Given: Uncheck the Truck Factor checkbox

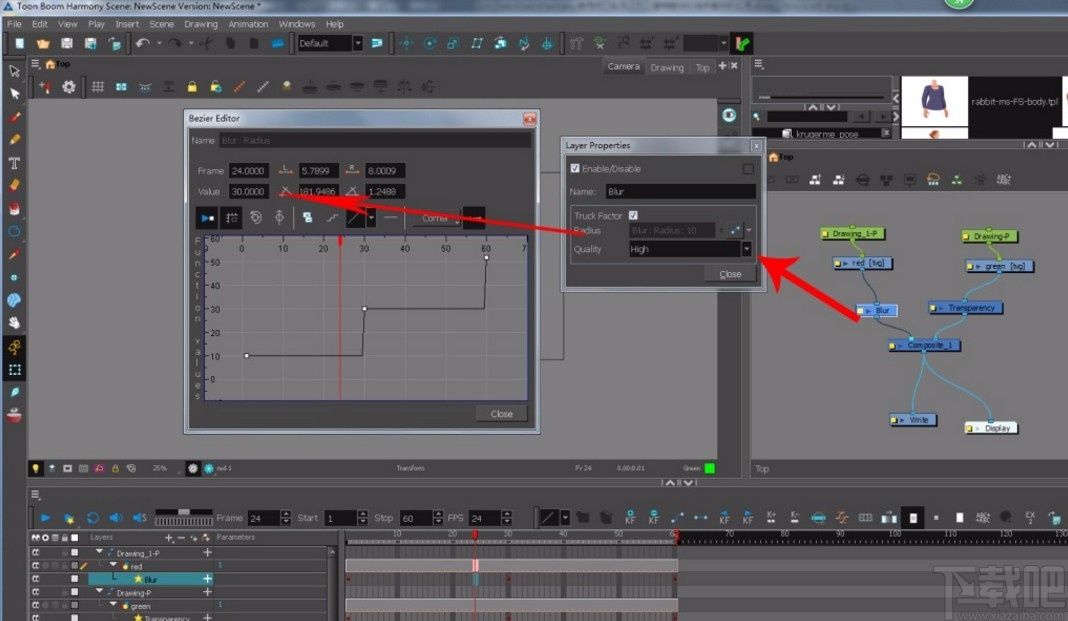Looking at the screenshot, I should 633,215.
